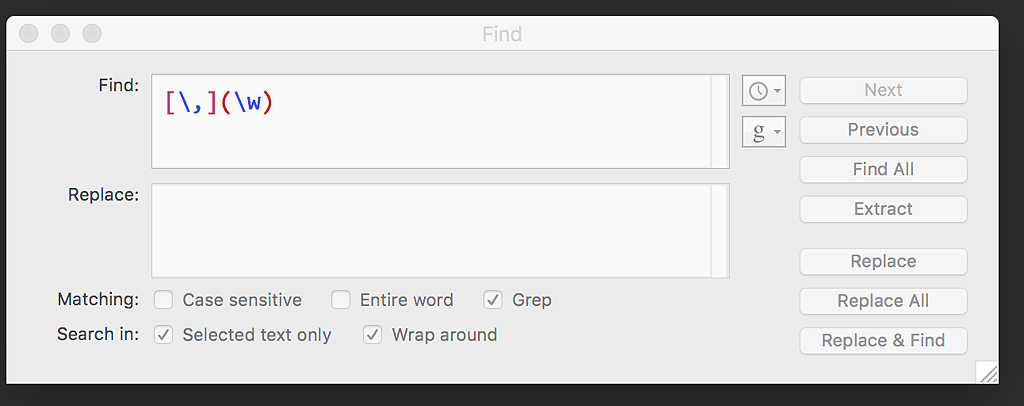Click inside the Replace text field

click(x=430, y=230)
